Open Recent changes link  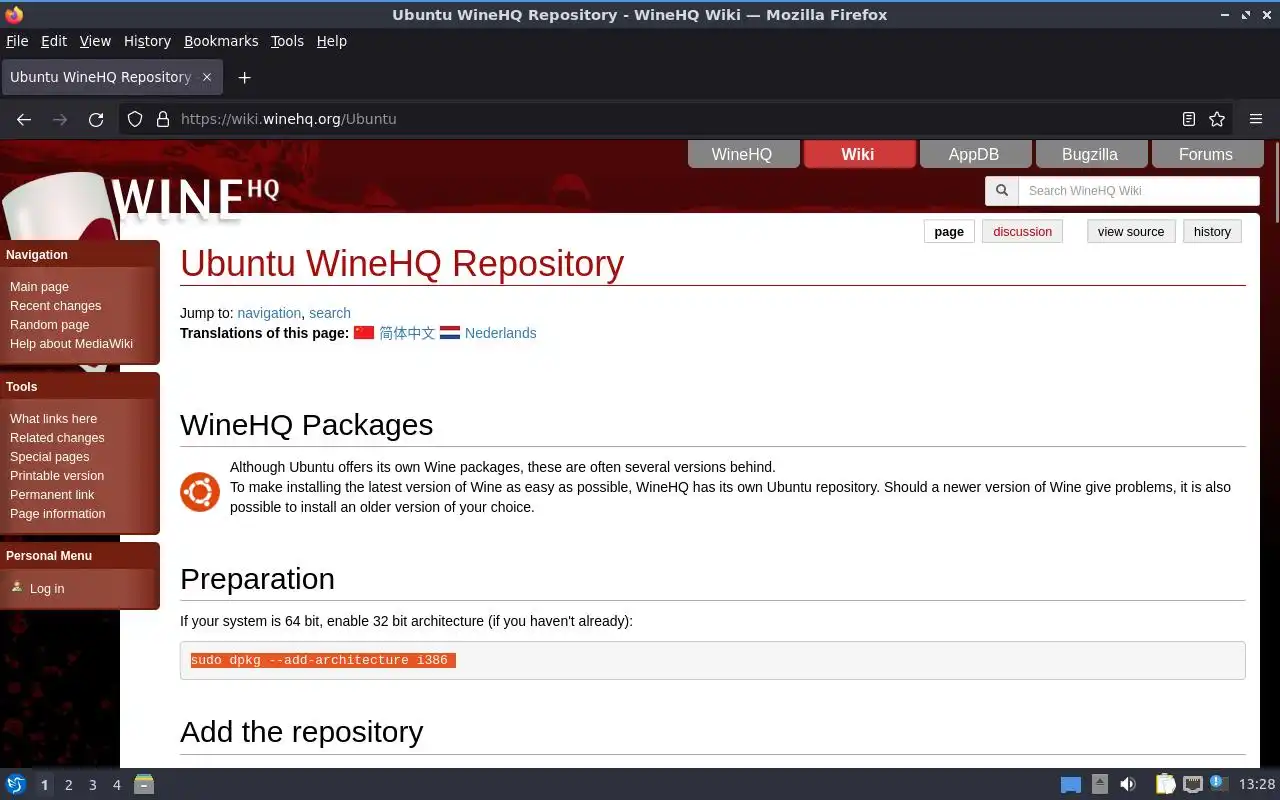pos(55,305)
